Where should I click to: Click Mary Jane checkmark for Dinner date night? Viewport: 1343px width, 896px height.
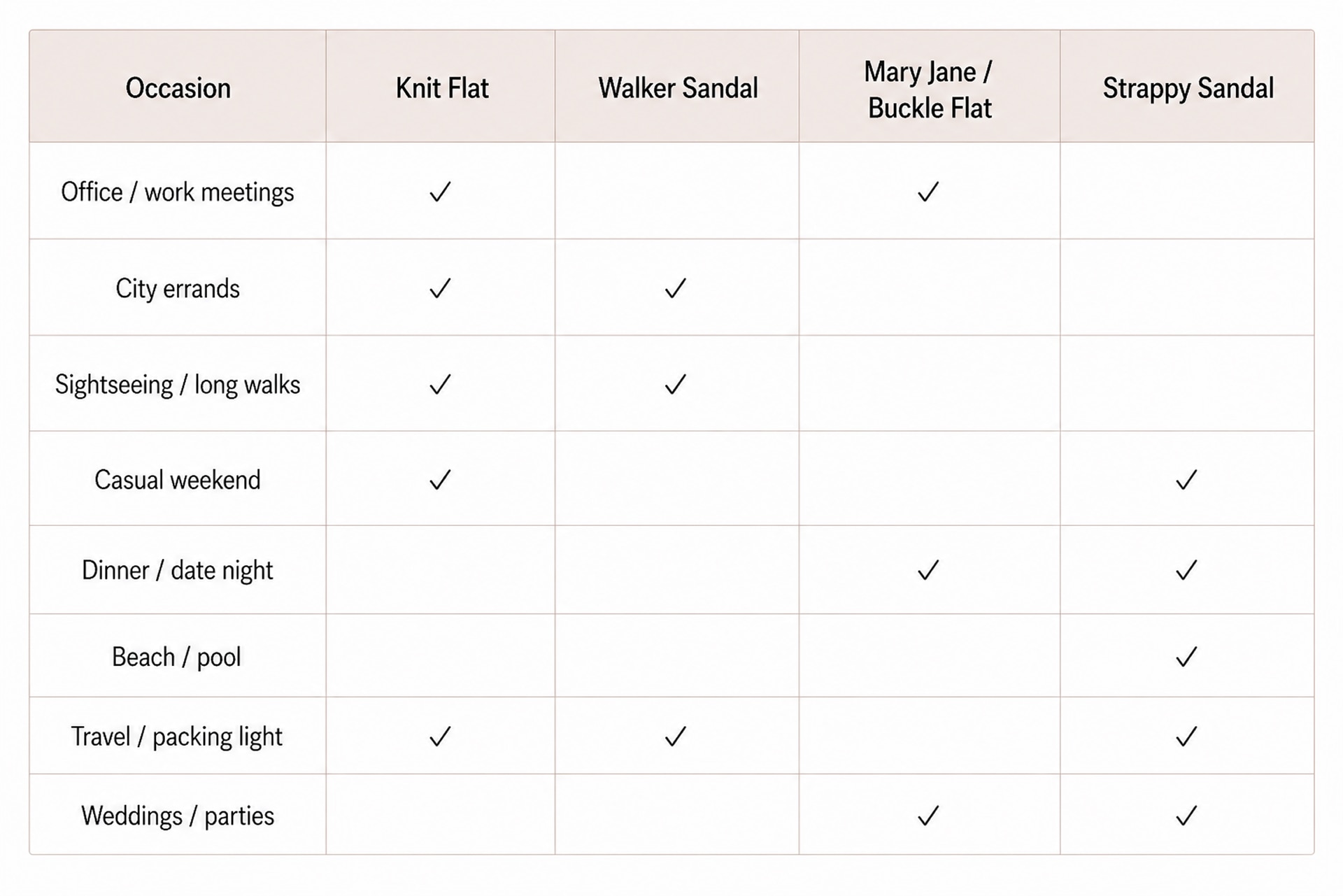click(928, 570)
